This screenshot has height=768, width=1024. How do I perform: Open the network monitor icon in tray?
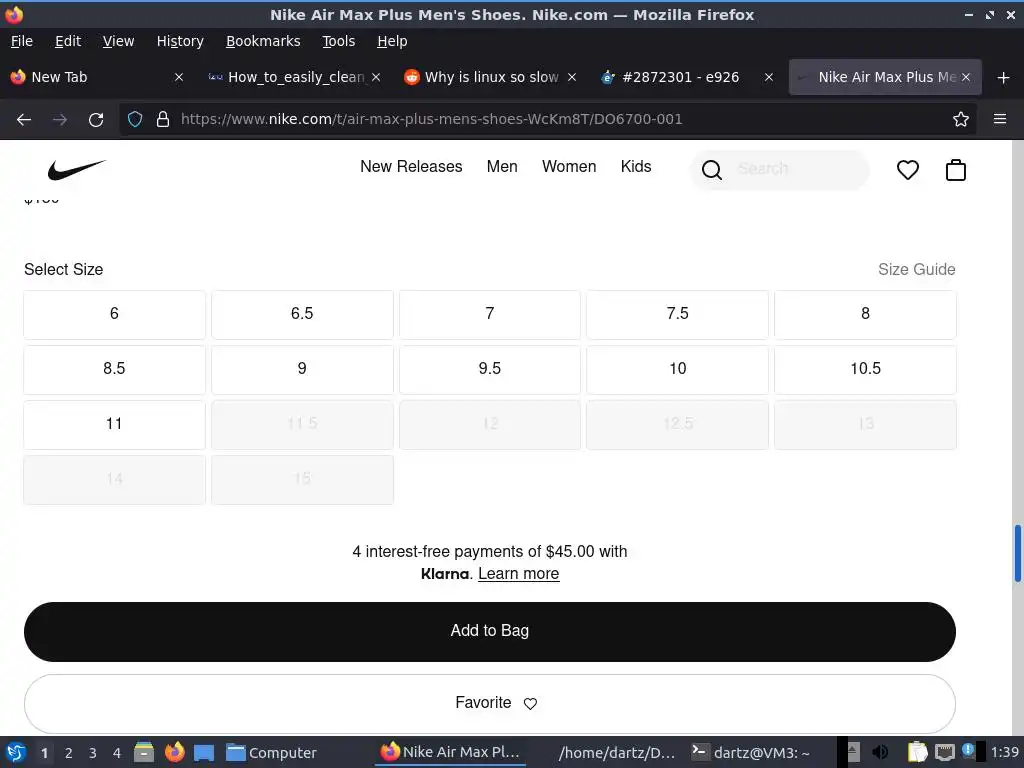944,752
